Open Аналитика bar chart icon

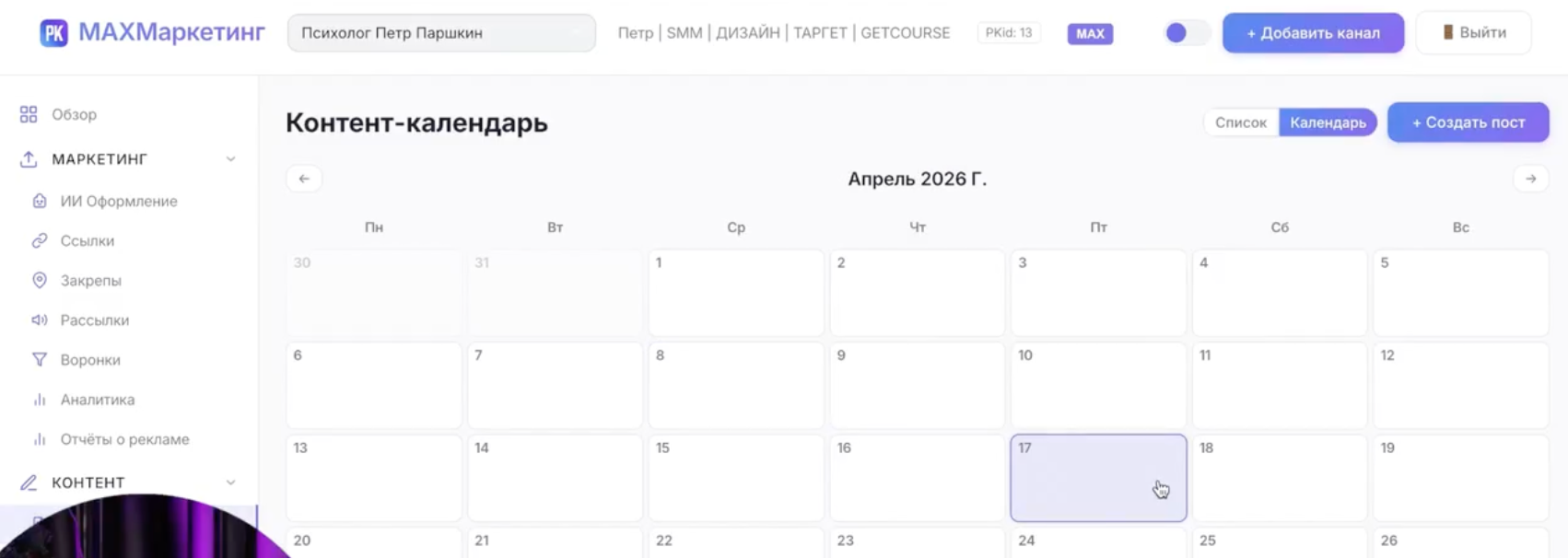(x=40, y=400)
